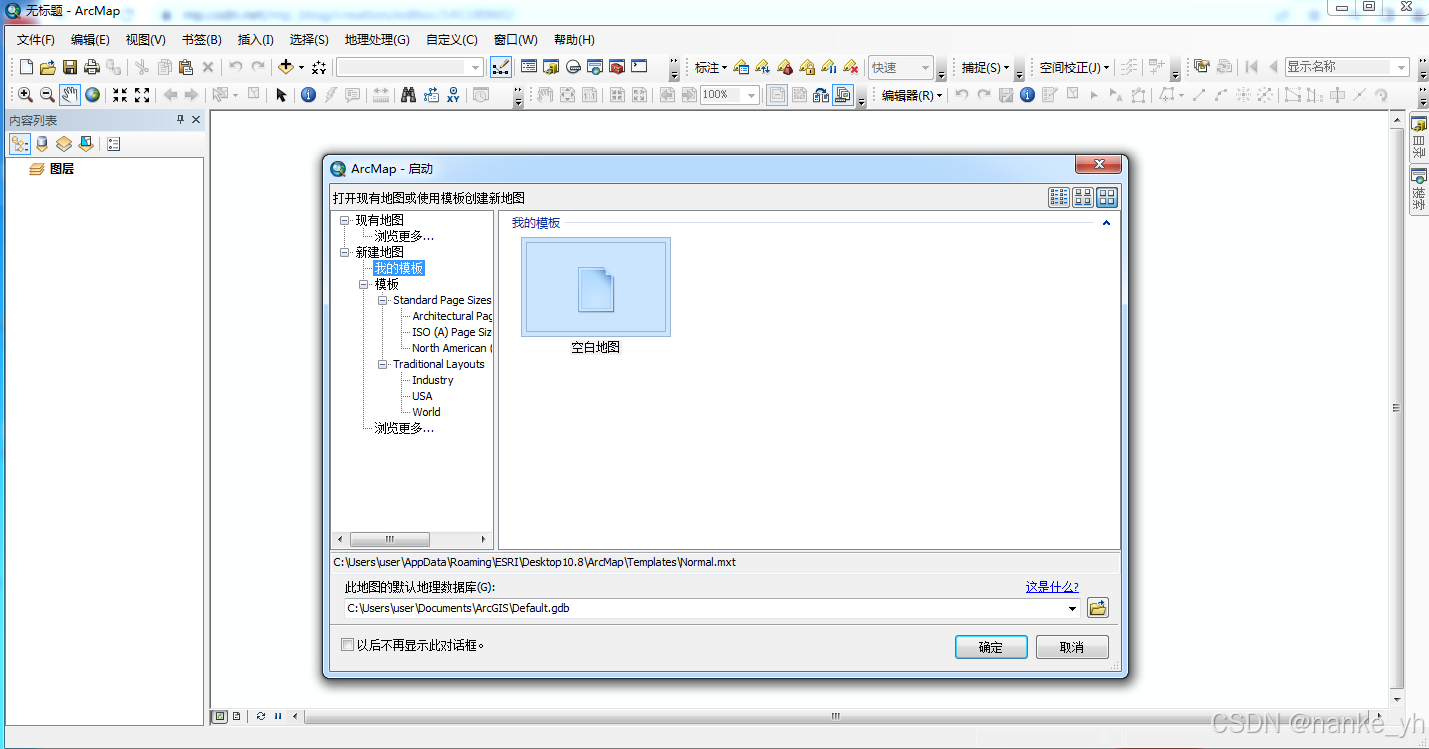This screenshot has height=749, width=1429.
Task: Collapse the Standard Page Sizes node
Action: (x=383, y=300)
